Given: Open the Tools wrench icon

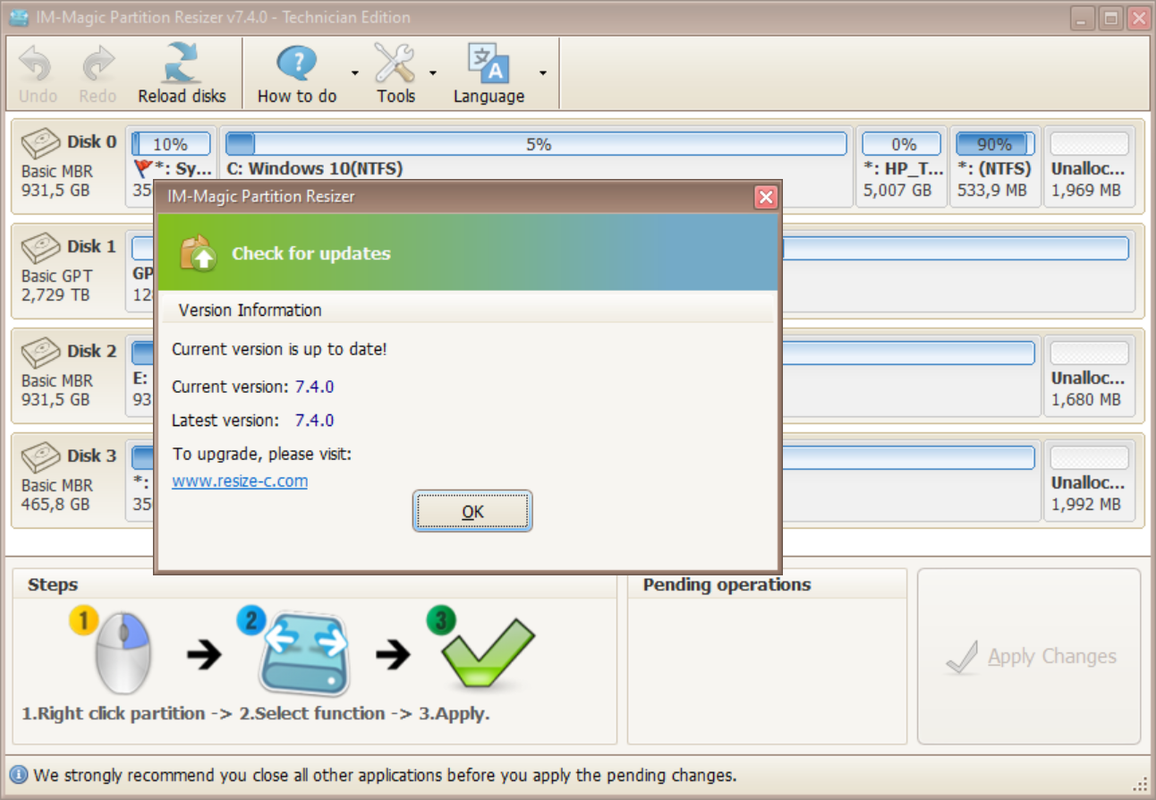Looking at the screenshot, I should point(395,63).
